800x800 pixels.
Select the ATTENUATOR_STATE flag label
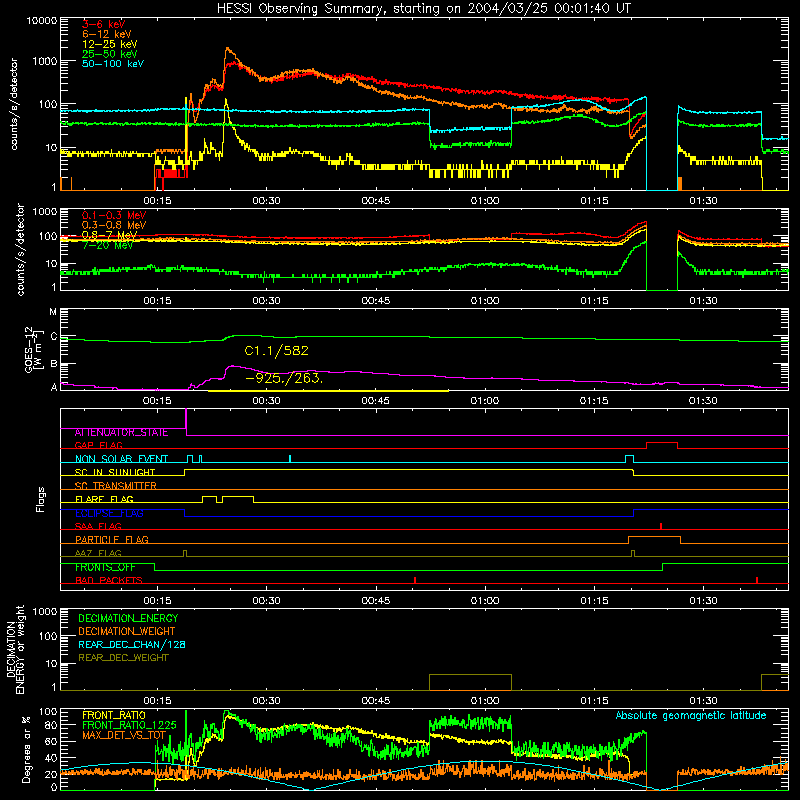click(x=121, y=432)
